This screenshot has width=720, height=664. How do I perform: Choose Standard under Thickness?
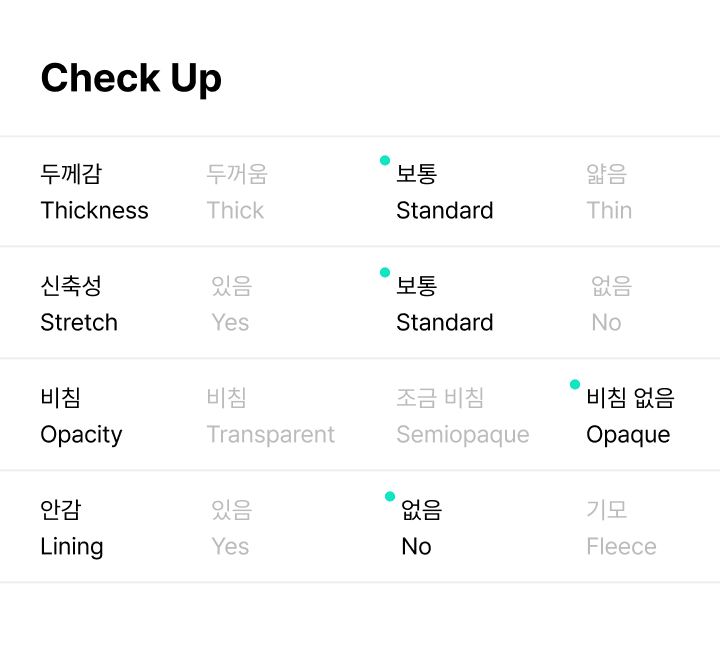[445, 192]
